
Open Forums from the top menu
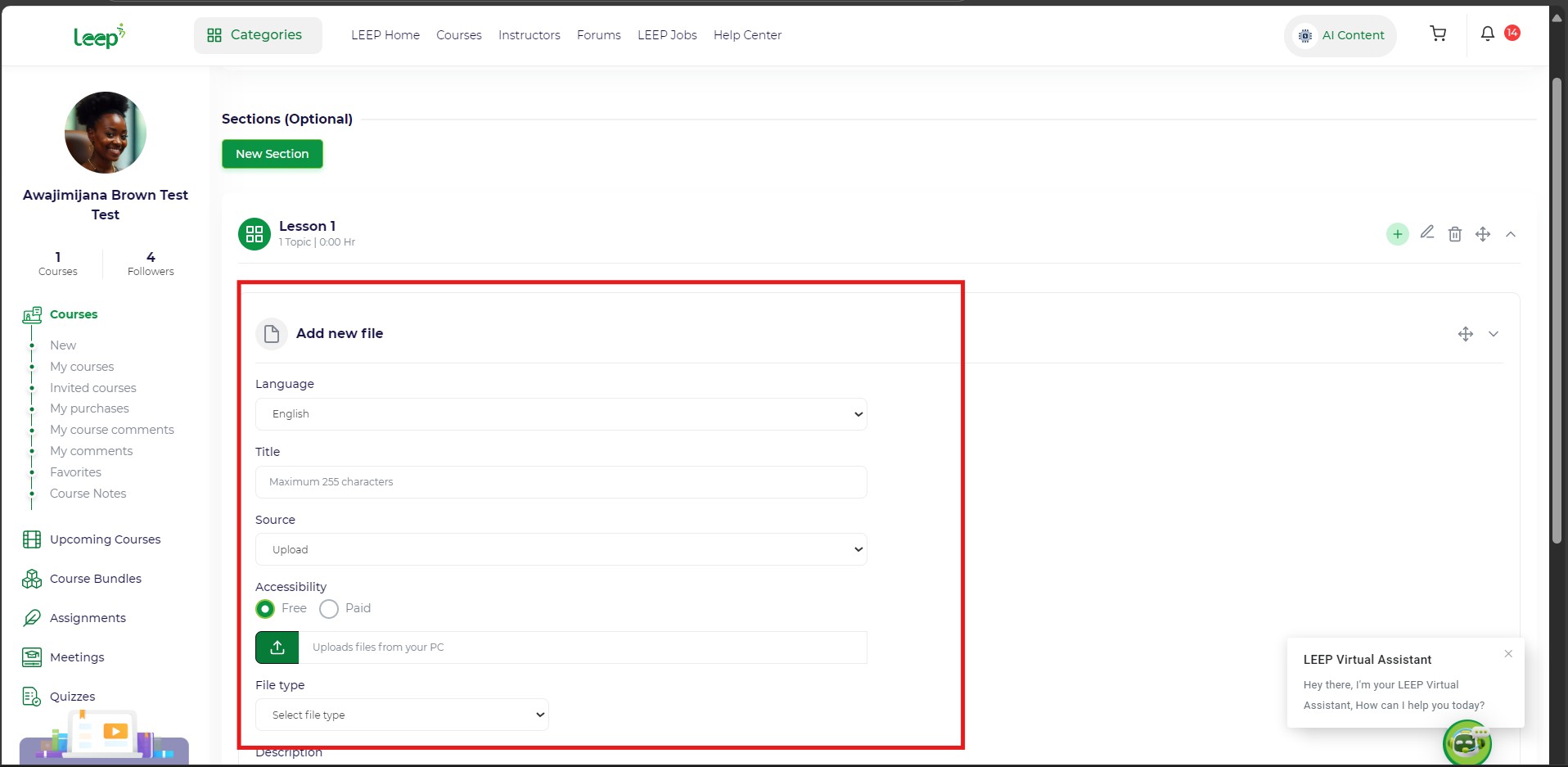point(598,35)
